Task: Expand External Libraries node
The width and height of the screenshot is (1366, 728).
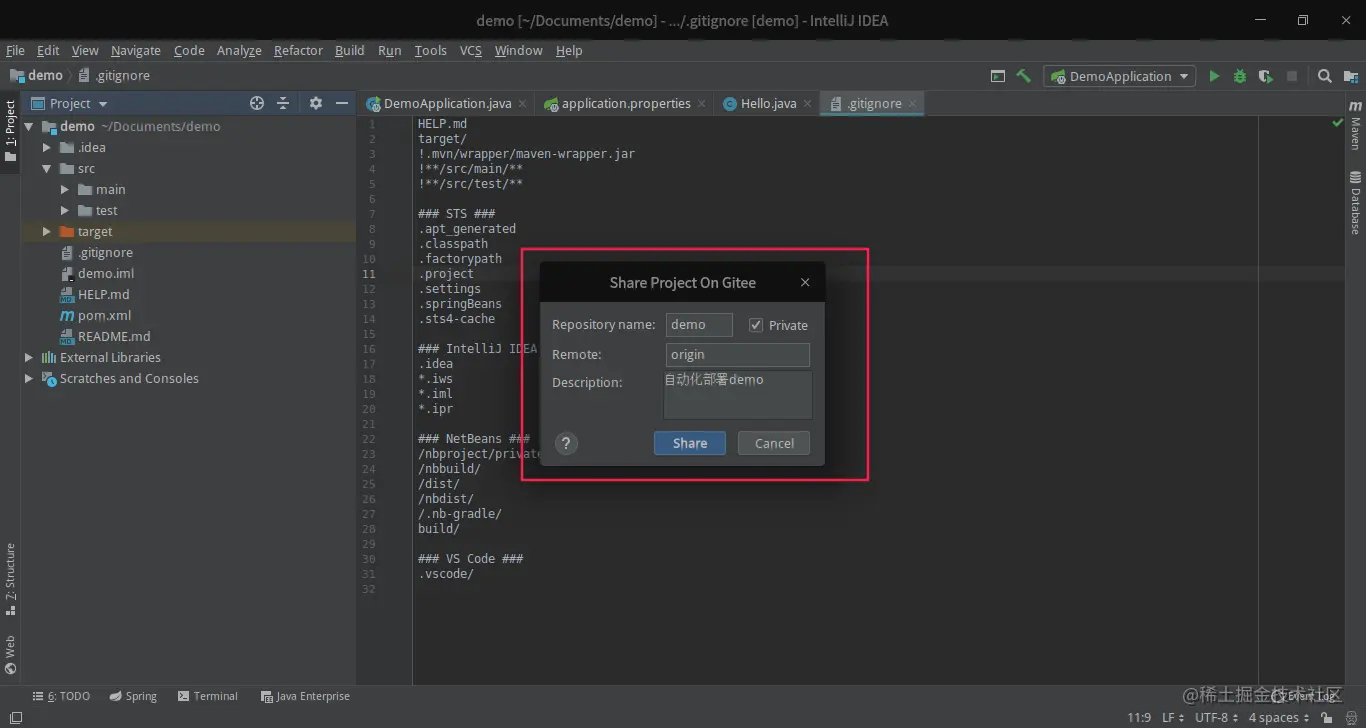Action: point(29,358)
